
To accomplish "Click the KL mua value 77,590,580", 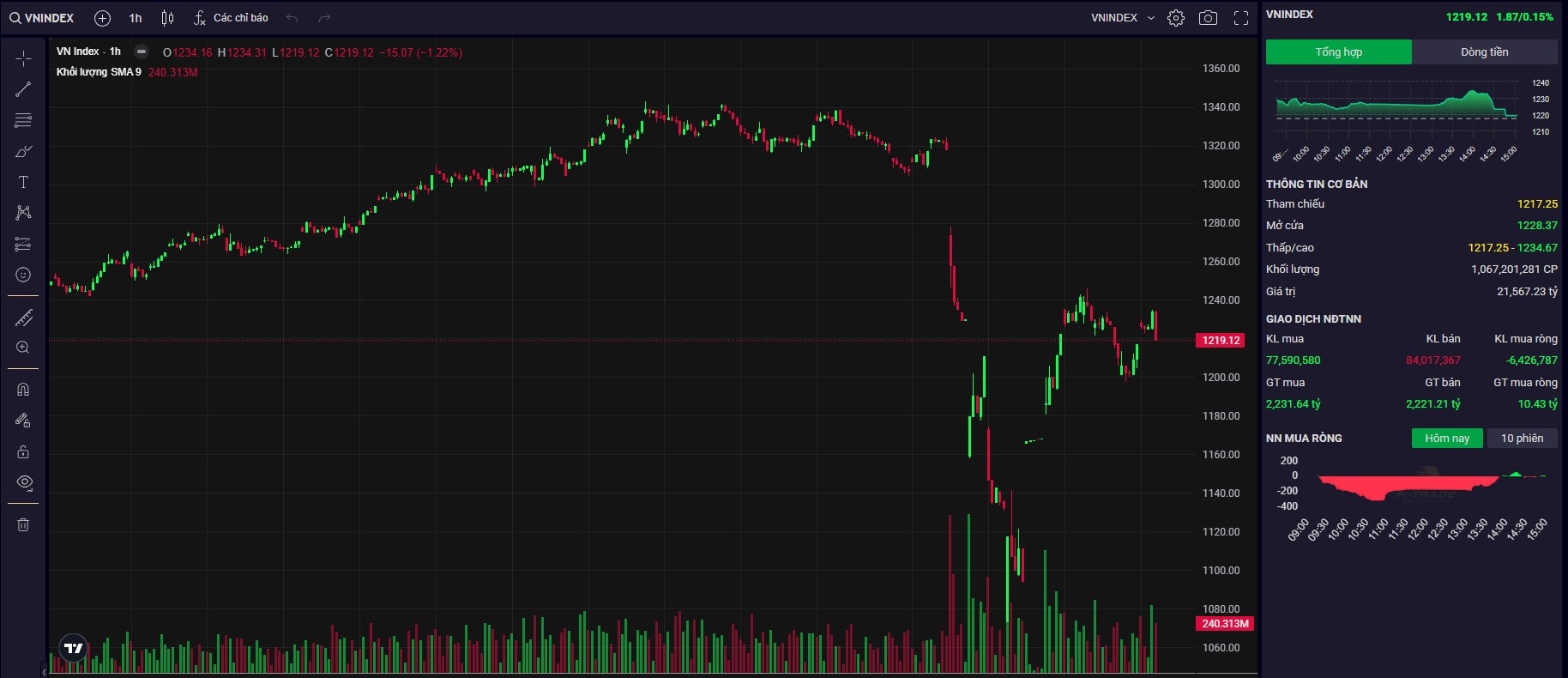I will [1293, 360].
